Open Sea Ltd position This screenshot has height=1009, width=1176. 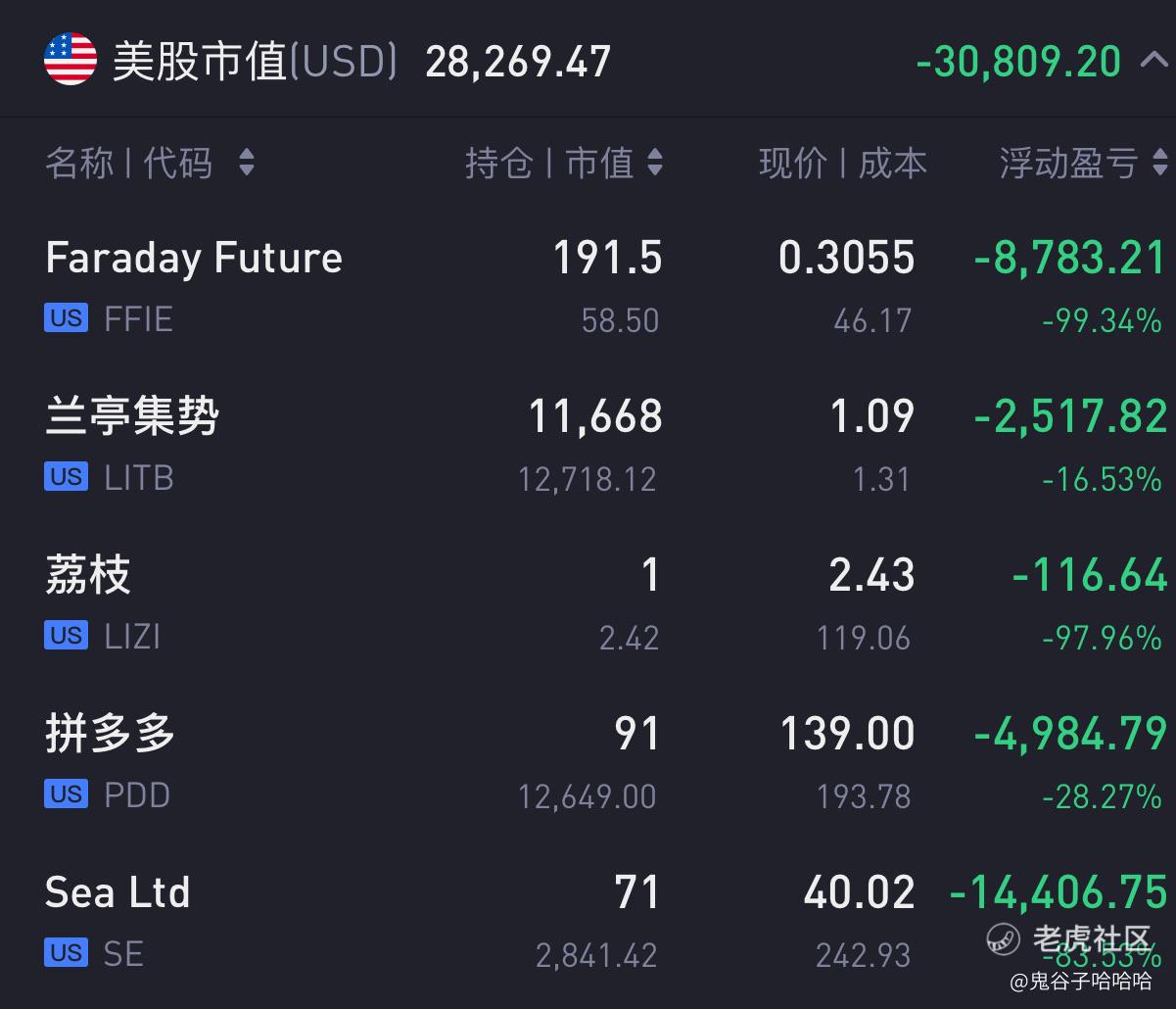pos(588,921)
